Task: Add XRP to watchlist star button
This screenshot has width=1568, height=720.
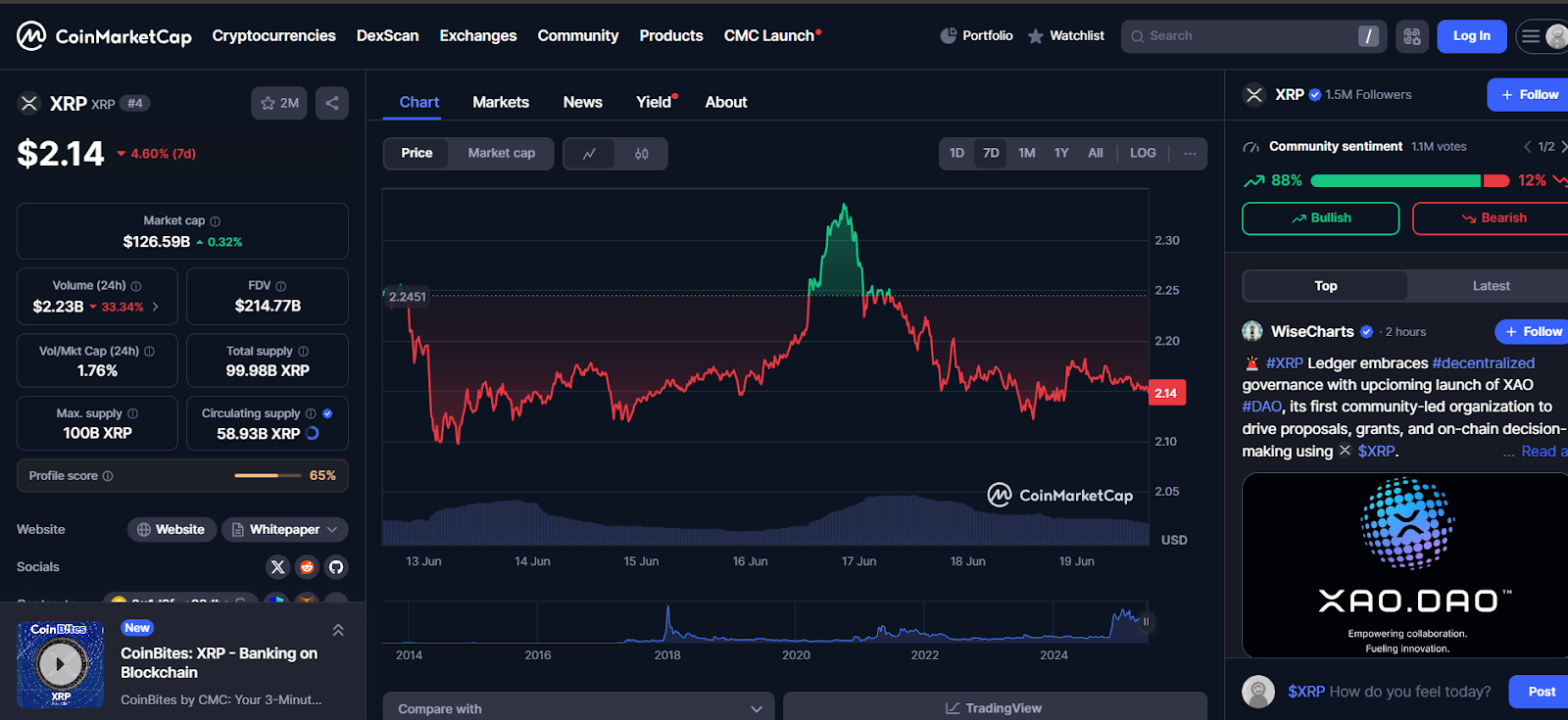Action: pos(279,103)
